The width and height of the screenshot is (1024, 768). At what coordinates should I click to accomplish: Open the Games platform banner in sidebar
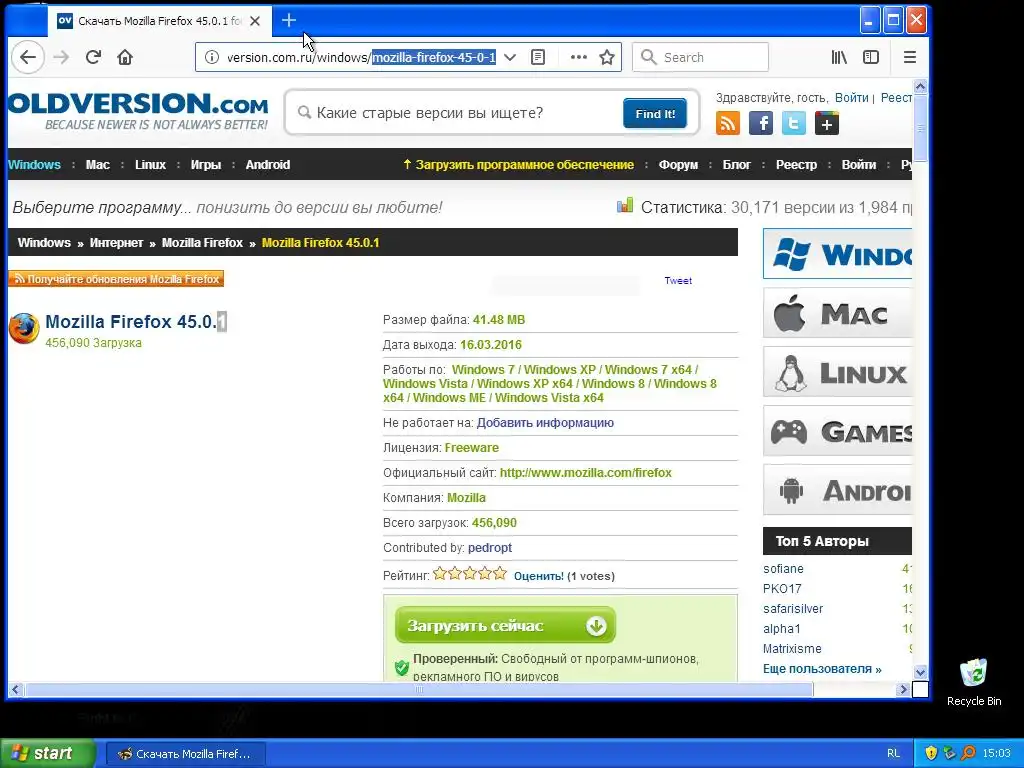point(837,431)
